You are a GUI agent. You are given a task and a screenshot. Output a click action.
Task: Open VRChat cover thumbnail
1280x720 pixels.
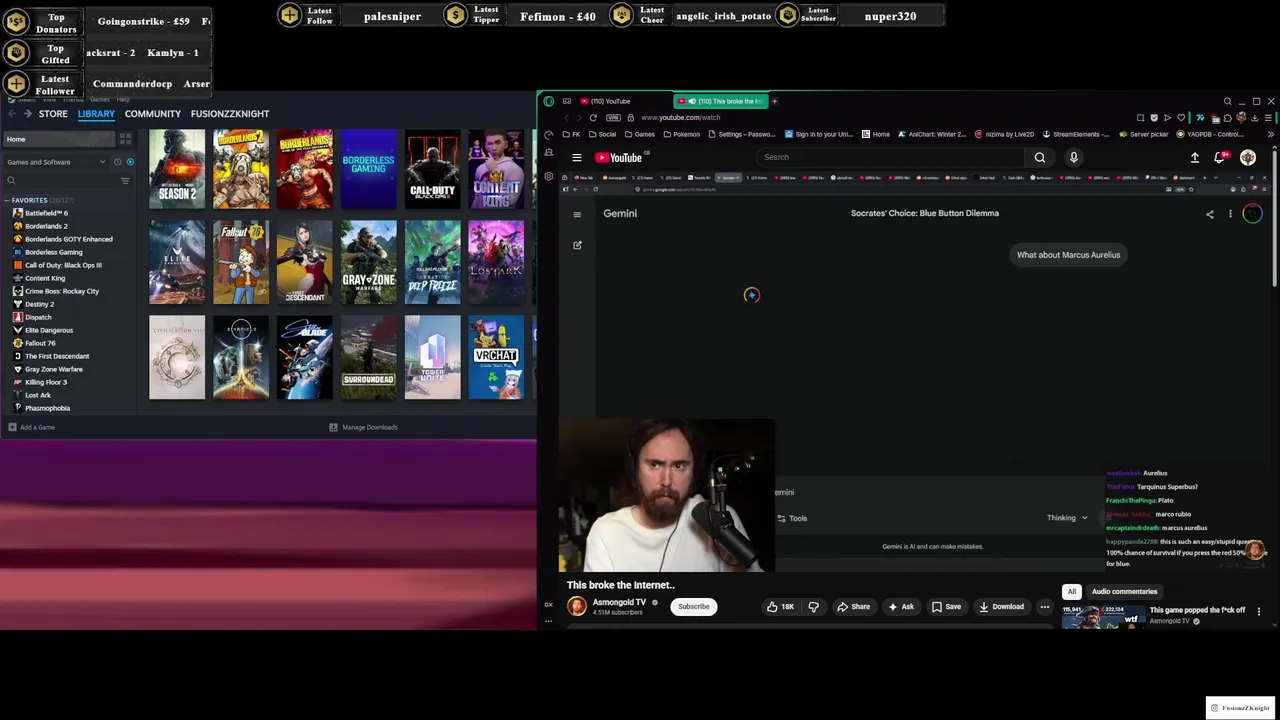click(x=496, y=357)
